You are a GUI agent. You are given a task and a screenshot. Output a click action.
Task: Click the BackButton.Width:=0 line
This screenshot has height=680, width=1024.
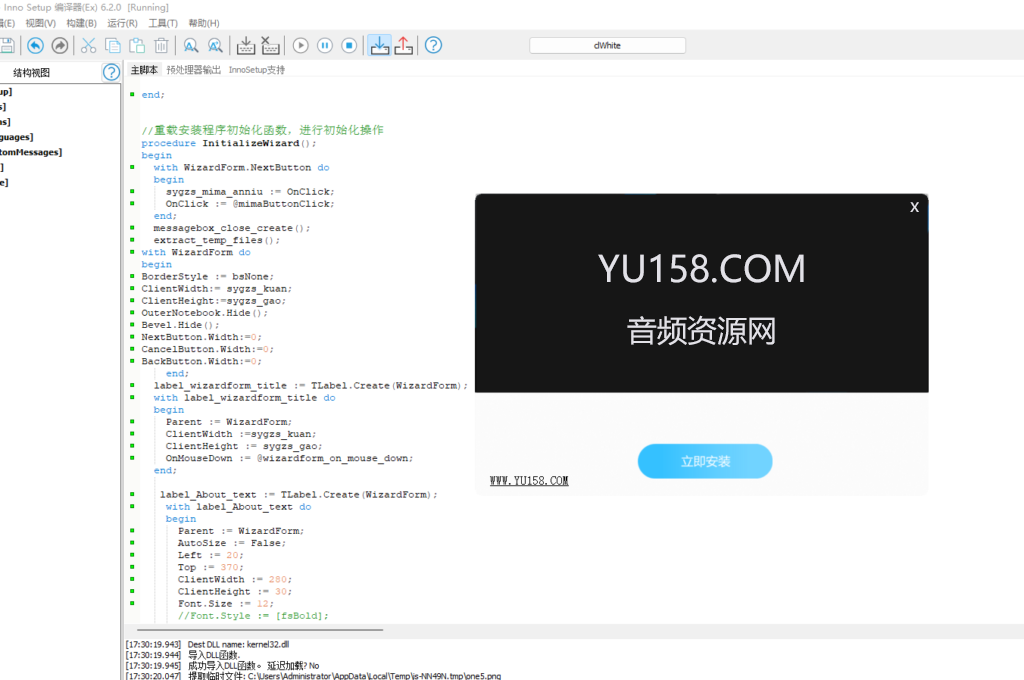coord(202,361)
